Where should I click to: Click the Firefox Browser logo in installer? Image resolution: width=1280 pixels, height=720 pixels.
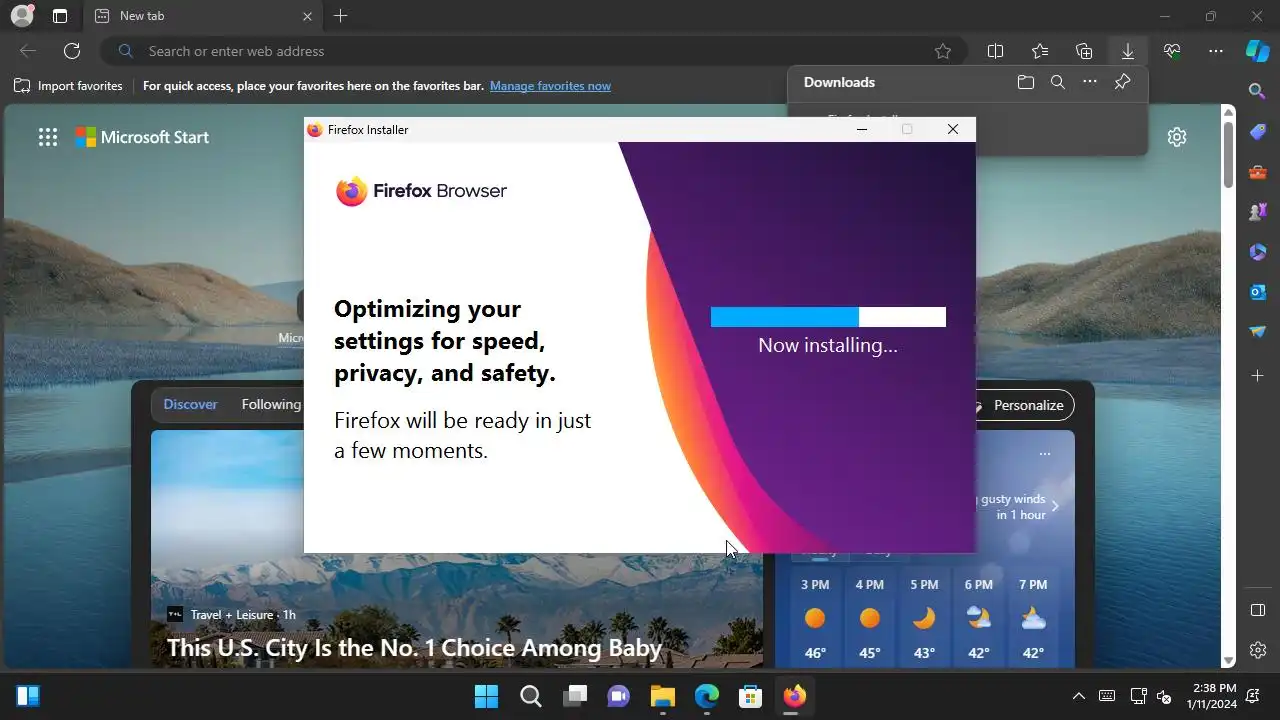[421, 191]
